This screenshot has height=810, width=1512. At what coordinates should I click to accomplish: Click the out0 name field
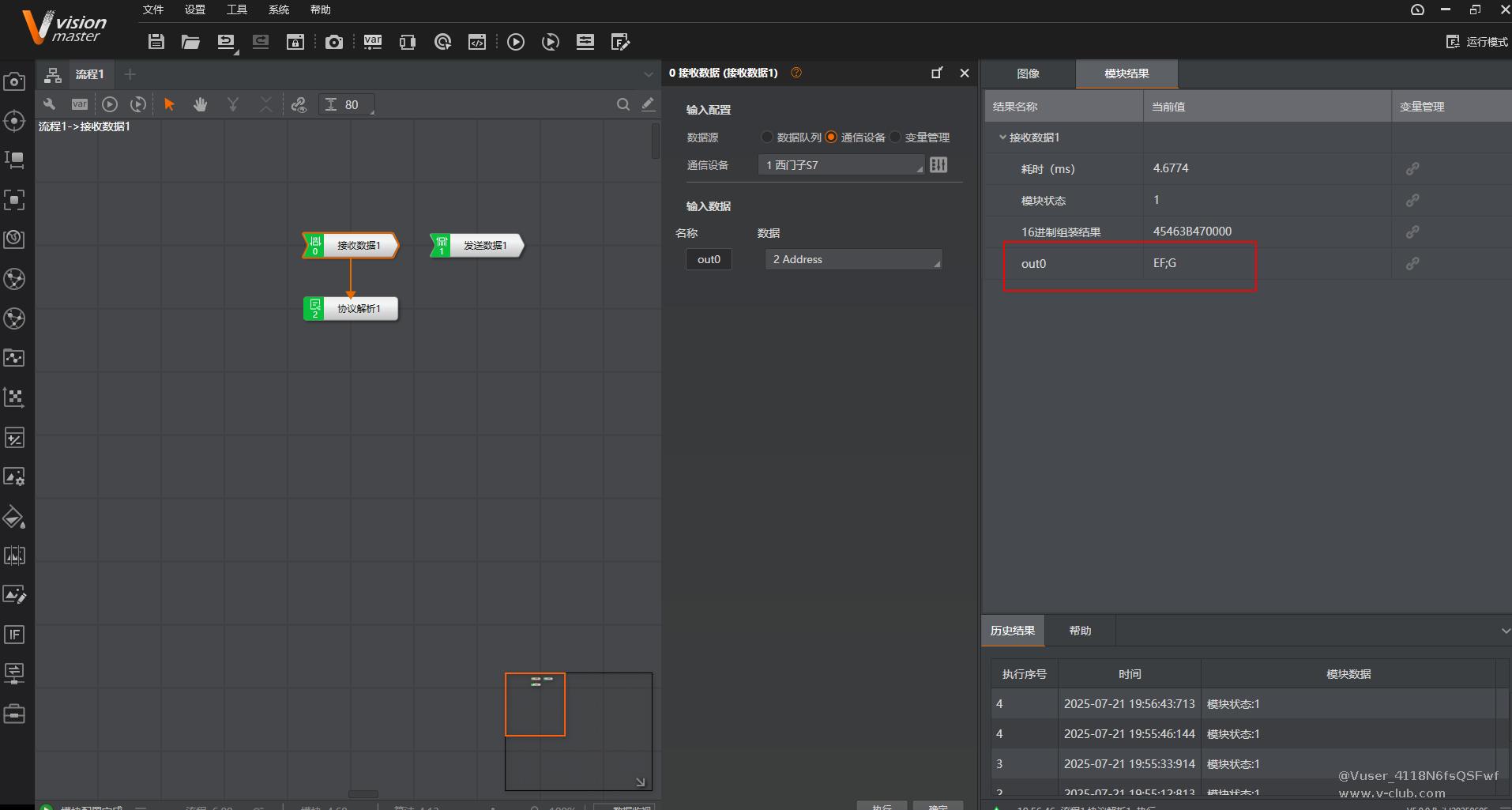coord(709,259)
